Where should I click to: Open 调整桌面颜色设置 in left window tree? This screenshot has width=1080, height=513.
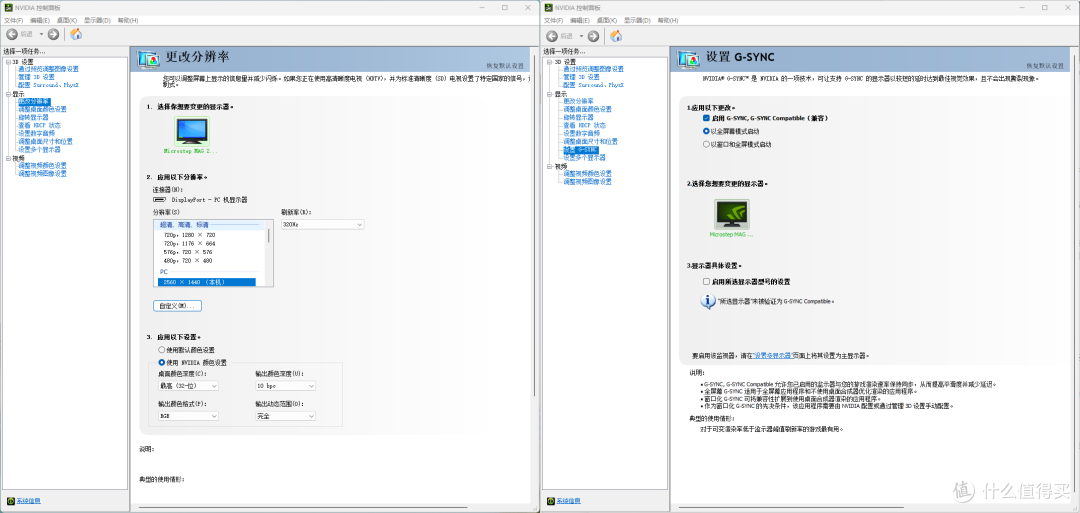[x=42, y=109]
